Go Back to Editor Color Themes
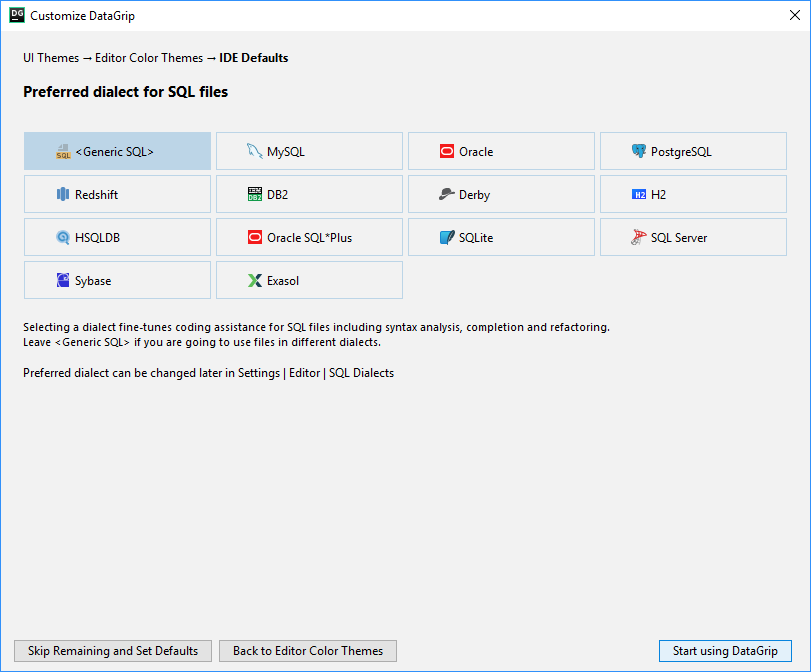 tap(308, 651)
